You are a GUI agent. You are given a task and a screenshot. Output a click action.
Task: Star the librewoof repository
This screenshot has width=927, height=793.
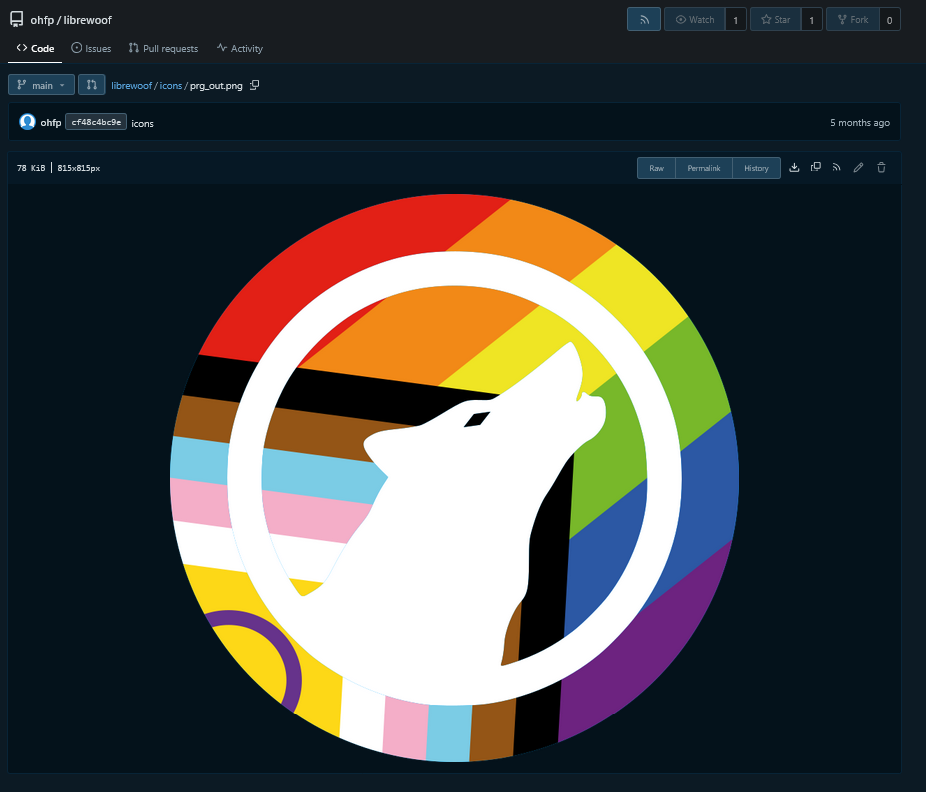pyautogui.click(x=776, y=20)
